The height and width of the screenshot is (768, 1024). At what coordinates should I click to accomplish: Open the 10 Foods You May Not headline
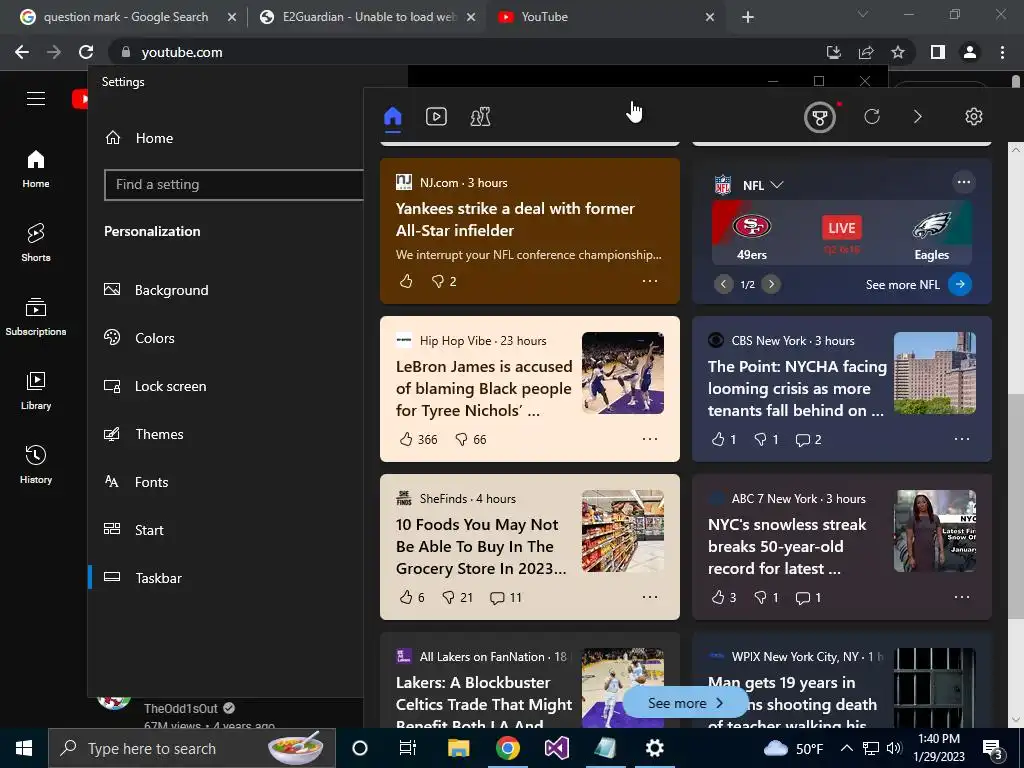481,547
